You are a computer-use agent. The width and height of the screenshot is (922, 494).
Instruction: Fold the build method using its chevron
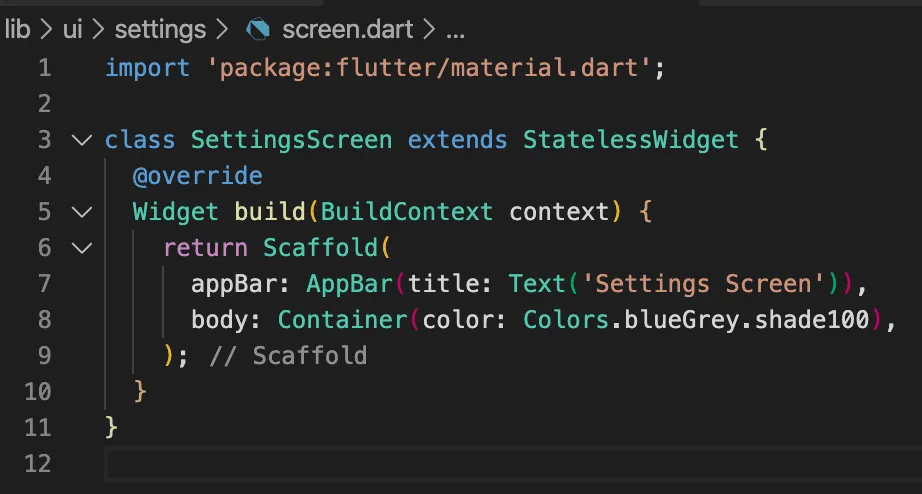tap(81, 212)
